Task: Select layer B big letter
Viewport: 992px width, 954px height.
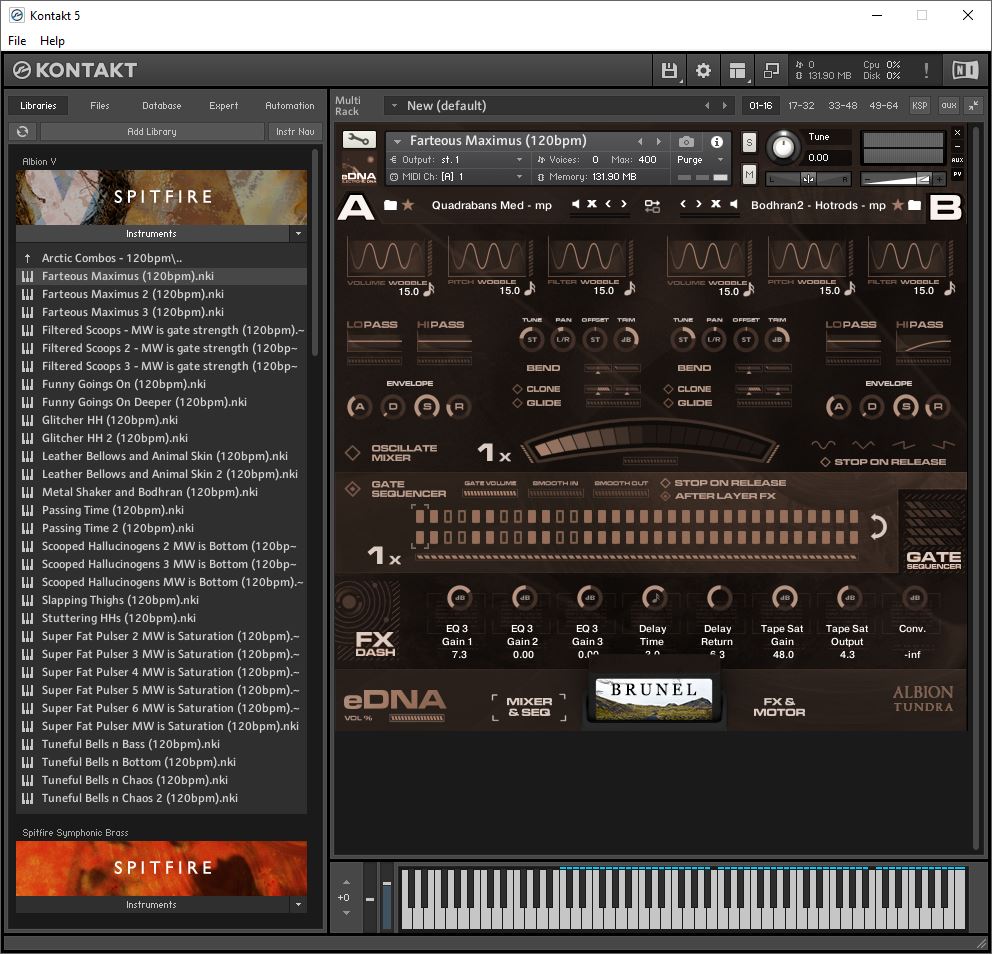Action: click(945, 207)
